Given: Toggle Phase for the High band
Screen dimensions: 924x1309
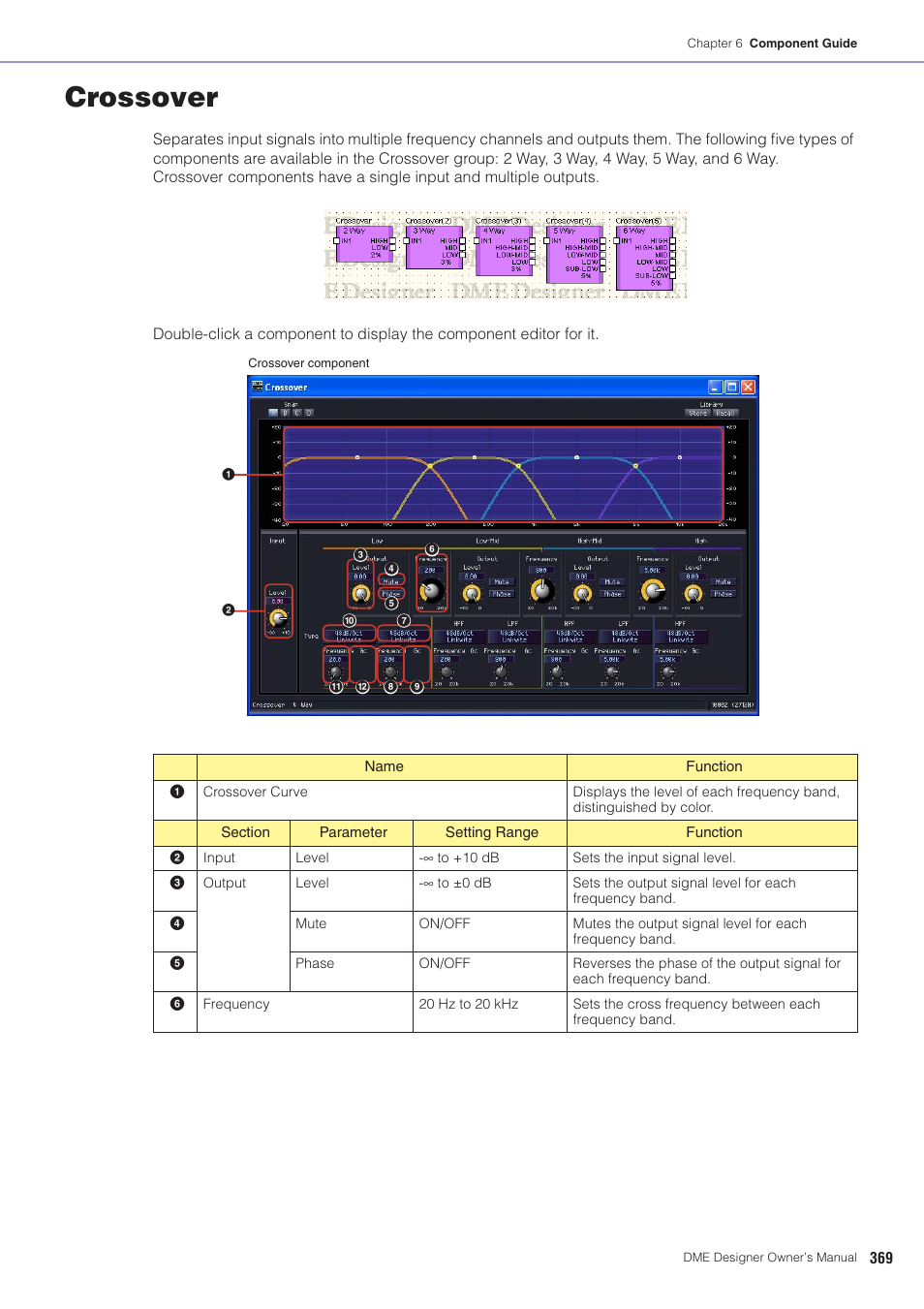Looking at the screenshot, I should click(723, 594).
